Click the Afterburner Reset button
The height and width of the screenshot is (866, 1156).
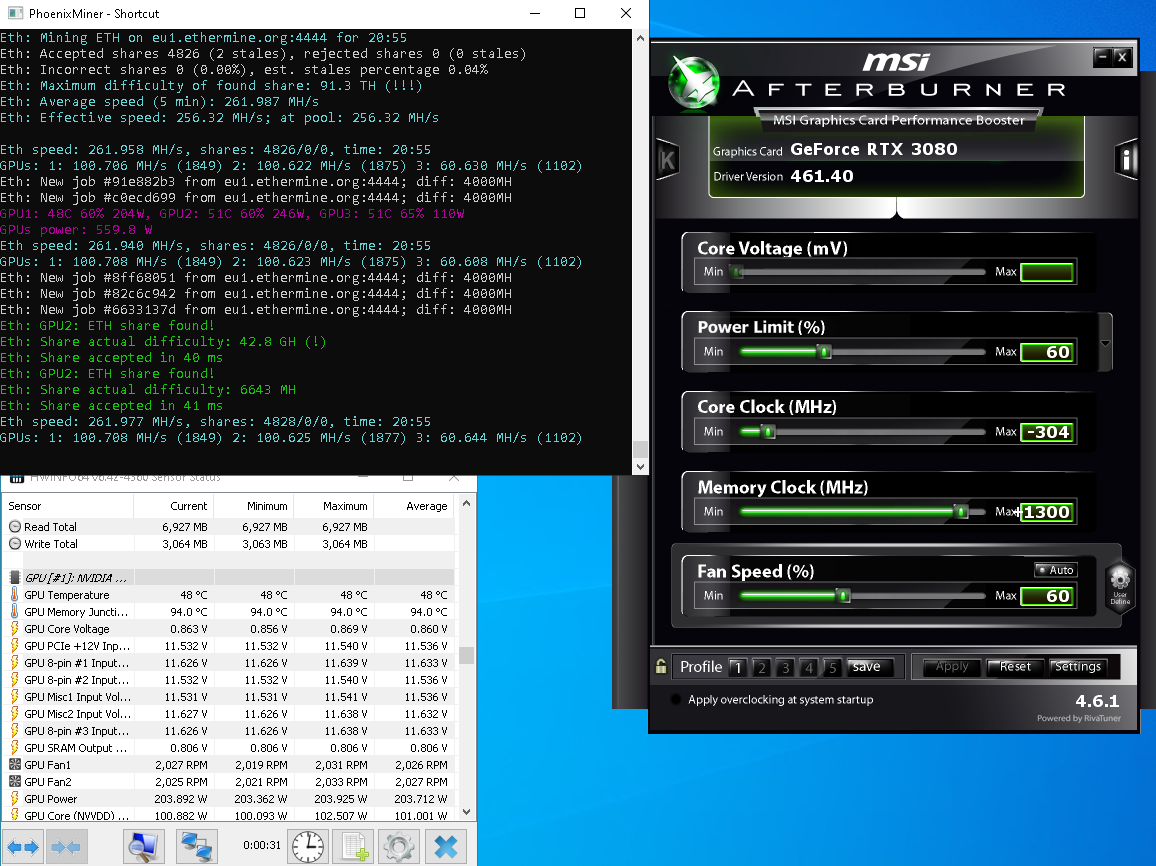(x=1014, y=667)
